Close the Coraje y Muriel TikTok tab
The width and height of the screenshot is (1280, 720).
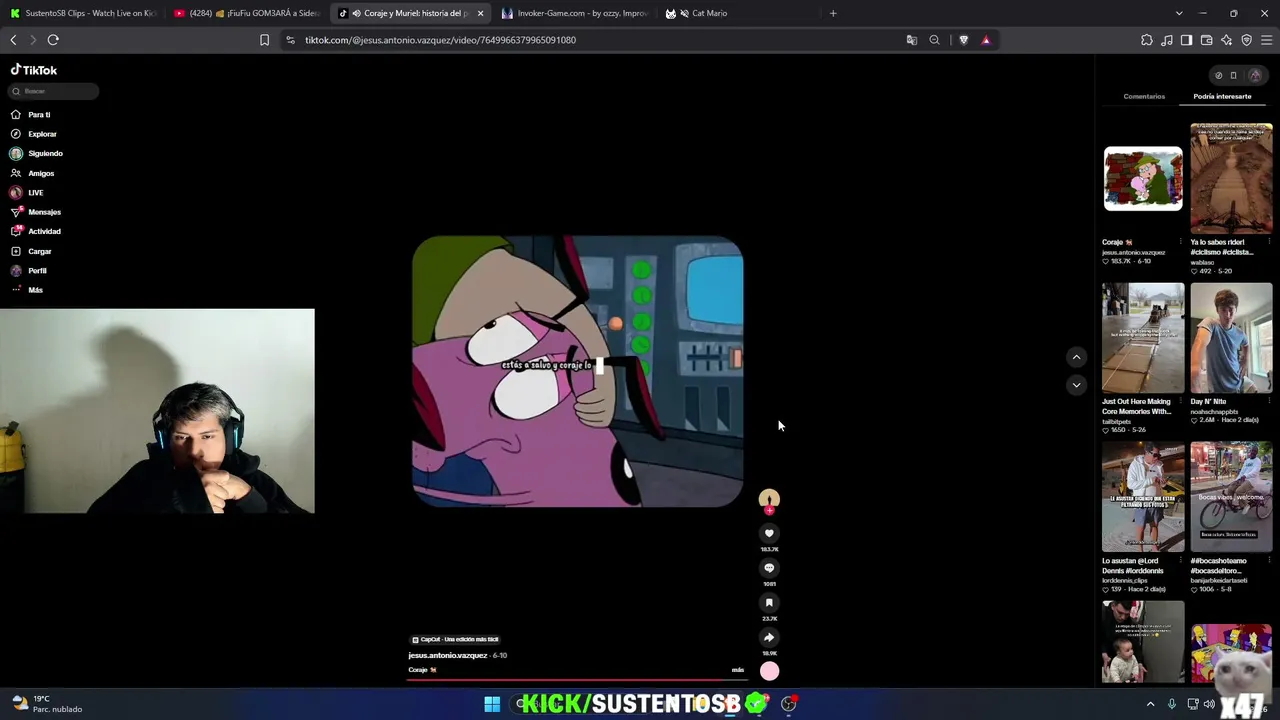480,13
